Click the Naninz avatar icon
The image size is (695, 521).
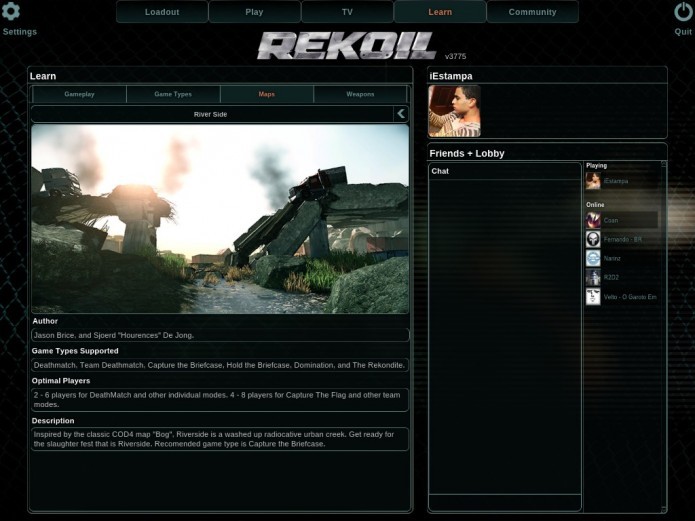click(x=593, y=259)
